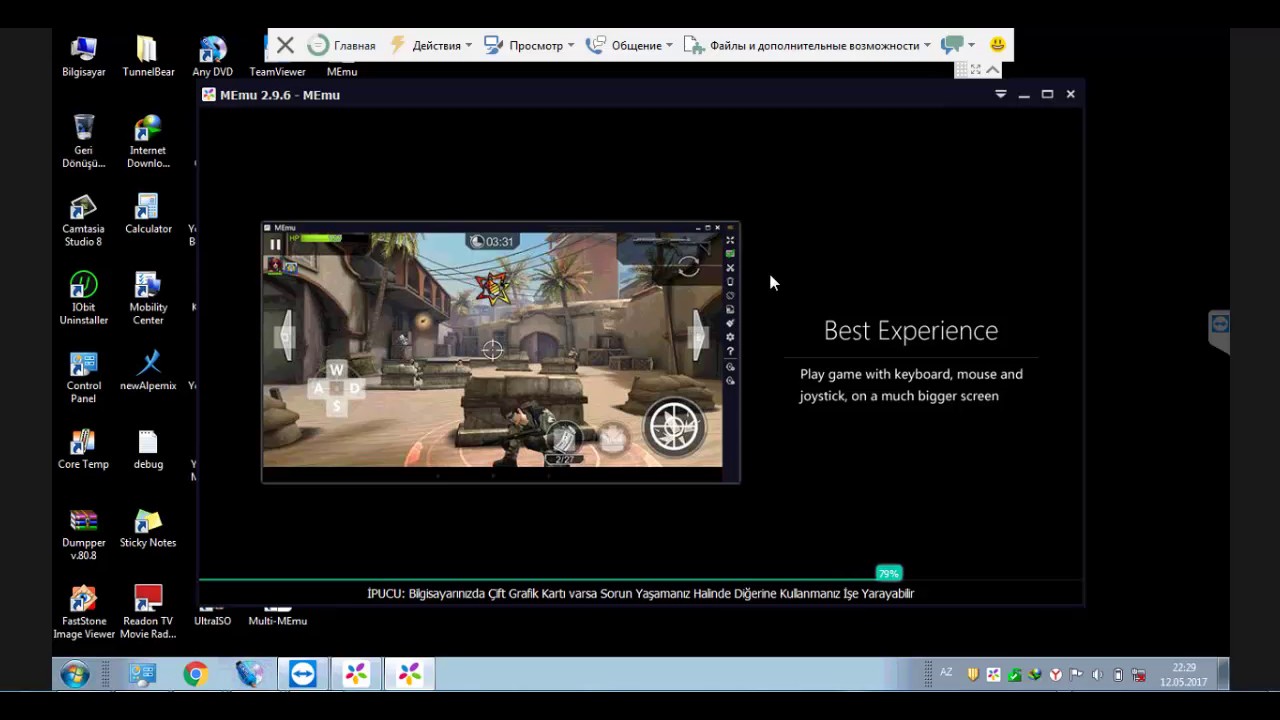The width and height of the screenshot is (1280, 720).
Task: Collapse the TeamViewer toolbar with the chevron
Action: (992, 69)
